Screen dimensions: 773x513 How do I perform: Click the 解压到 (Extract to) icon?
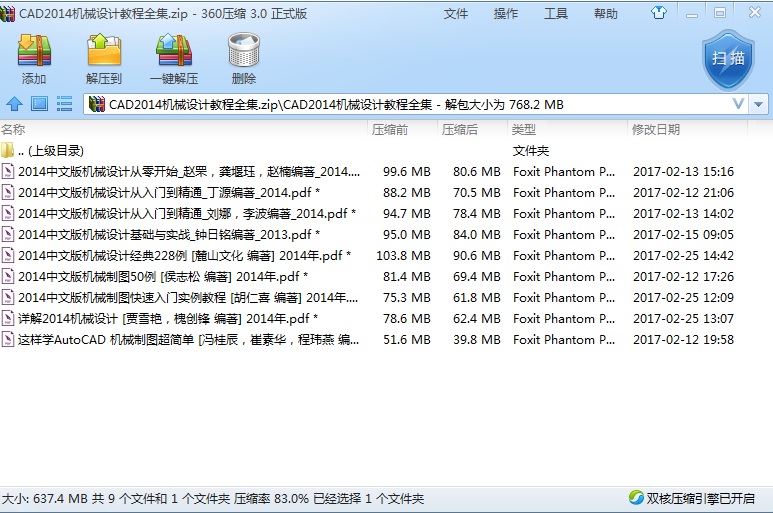(104, 50)
